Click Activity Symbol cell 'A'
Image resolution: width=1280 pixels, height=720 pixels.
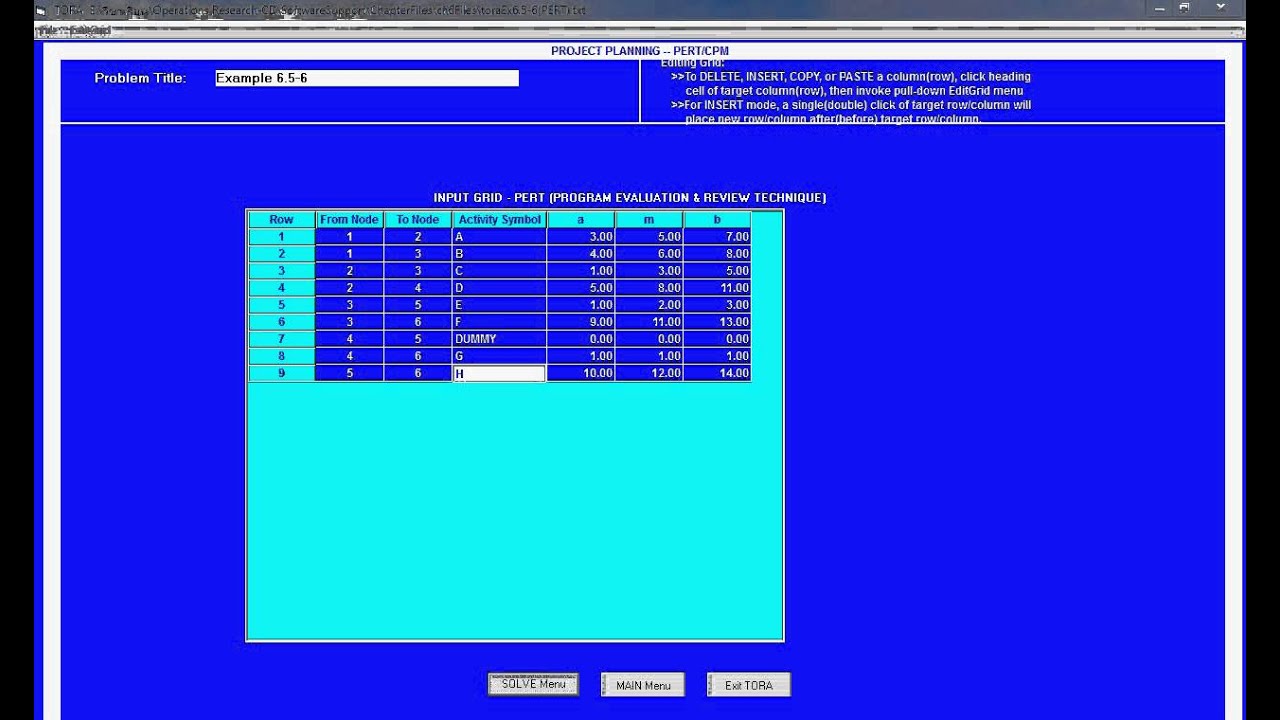499,237
